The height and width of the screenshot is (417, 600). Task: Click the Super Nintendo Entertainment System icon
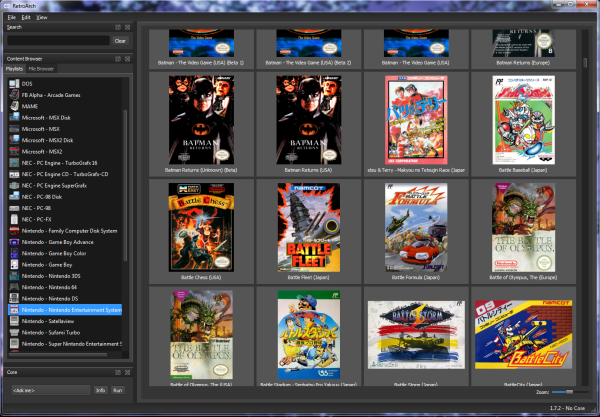coord(14,344)
